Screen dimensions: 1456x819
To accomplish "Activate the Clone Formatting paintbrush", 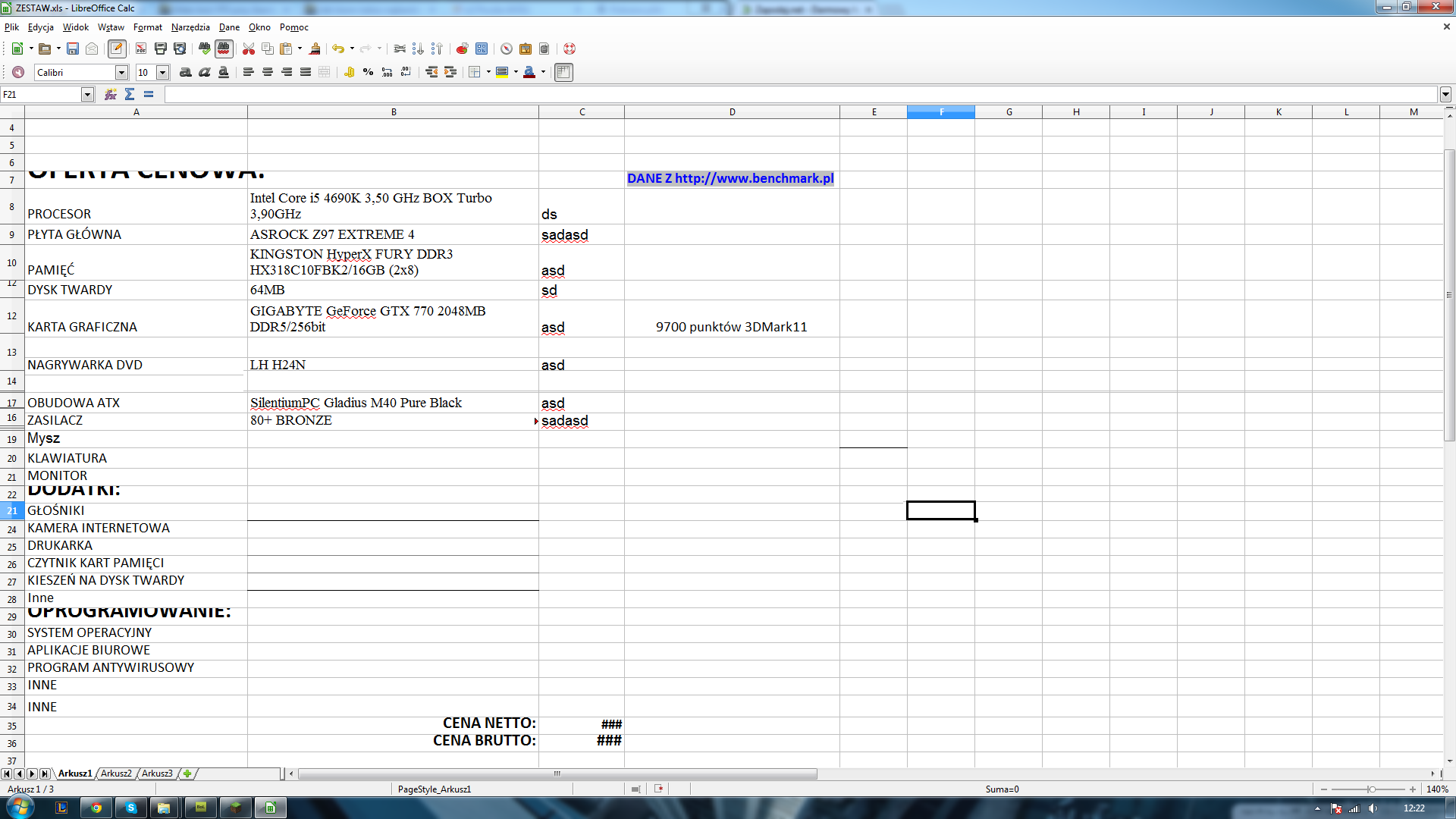I will point(315,49).
